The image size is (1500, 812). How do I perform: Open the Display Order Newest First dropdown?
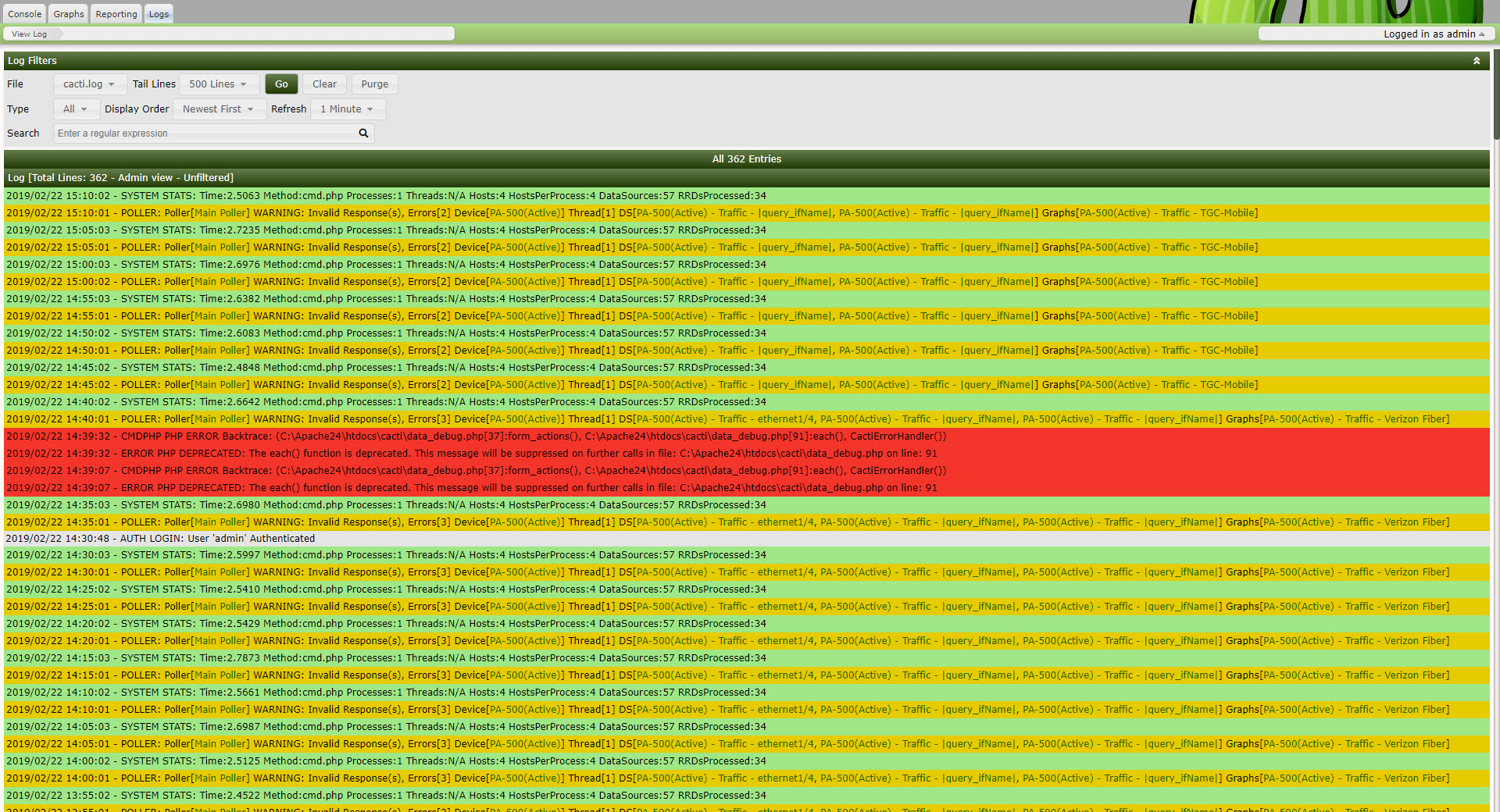coord(219,109)
